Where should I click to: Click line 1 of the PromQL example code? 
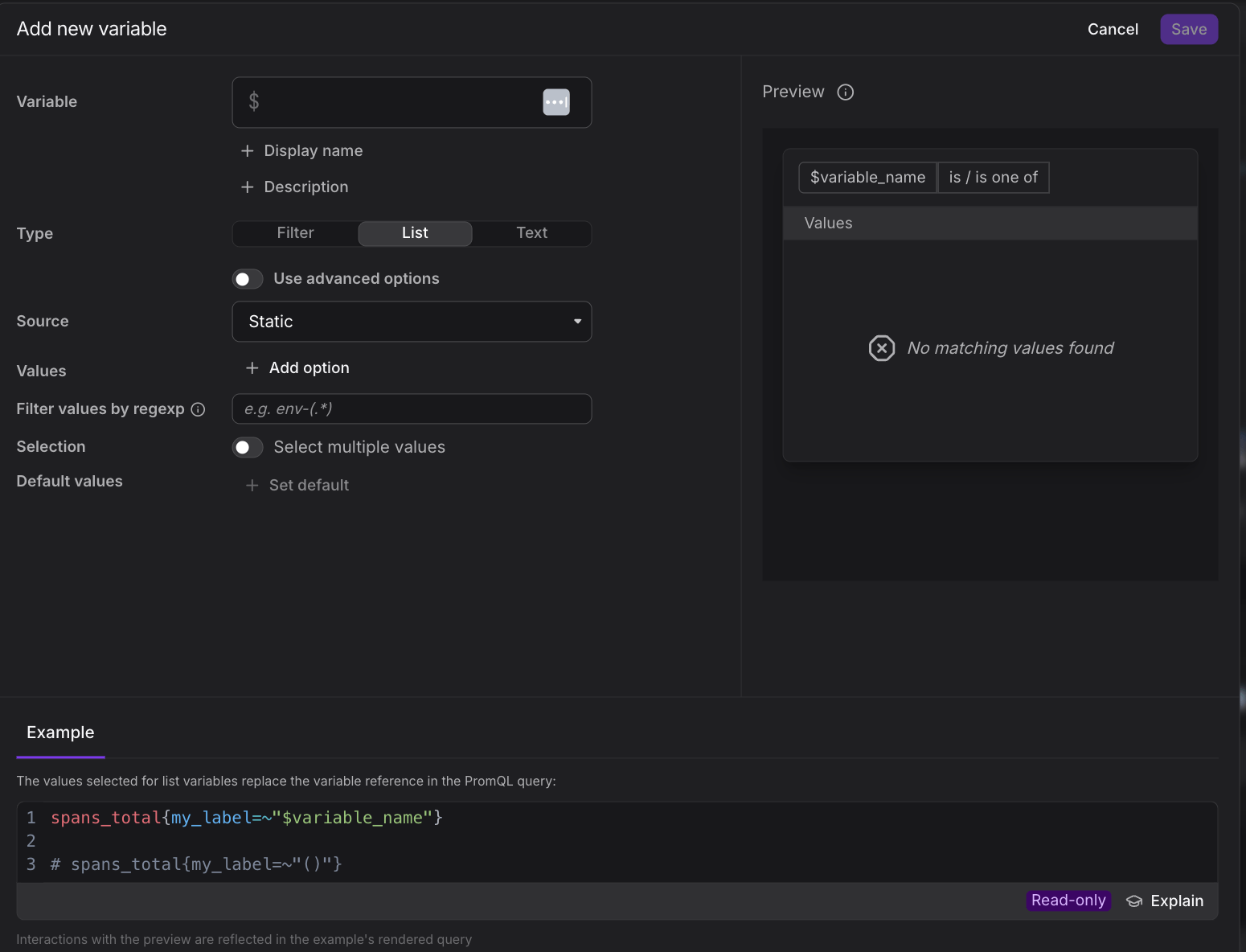point(247,818)
